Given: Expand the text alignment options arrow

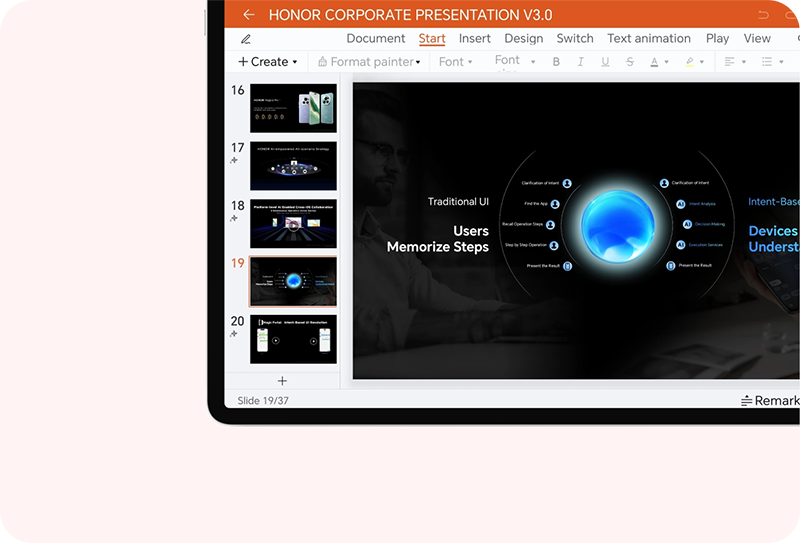Looking at the screenshot, I should 744,62.
